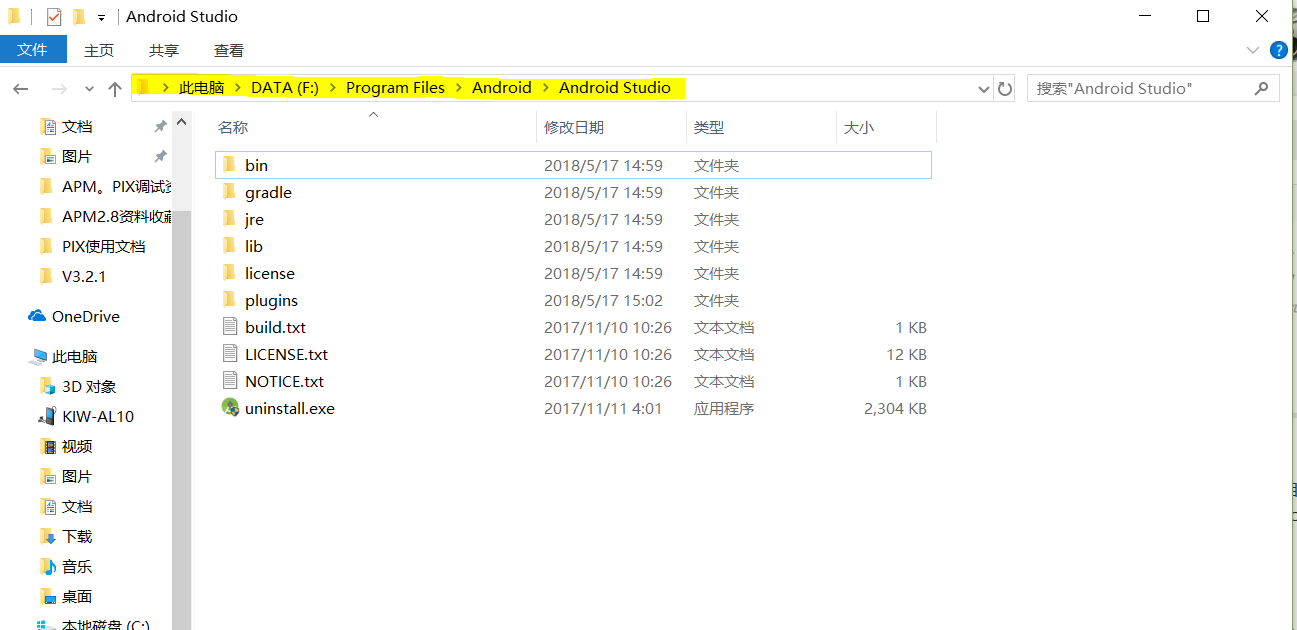Click the 视频 folder icon
Viewport: 1297px width, 630px height.
click(x=47, y=446)
